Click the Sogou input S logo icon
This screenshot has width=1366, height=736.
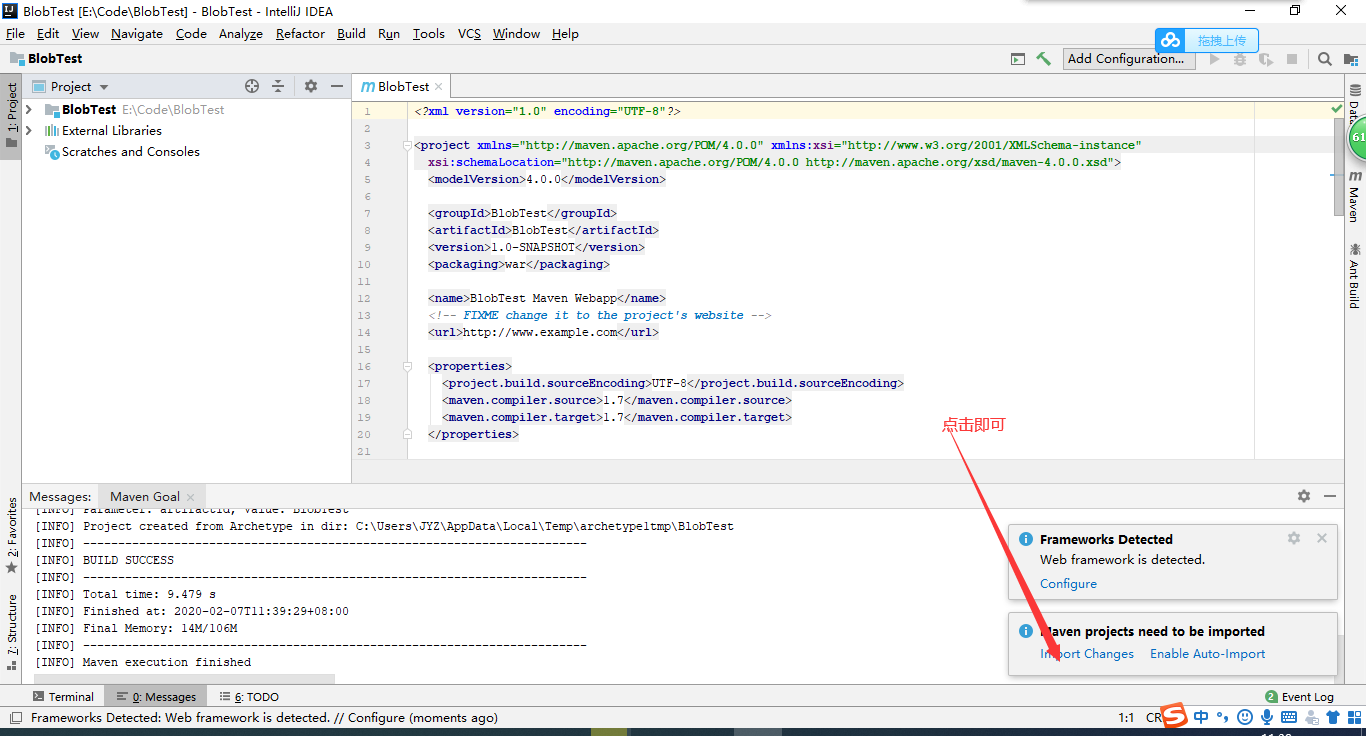point(1174,716)
